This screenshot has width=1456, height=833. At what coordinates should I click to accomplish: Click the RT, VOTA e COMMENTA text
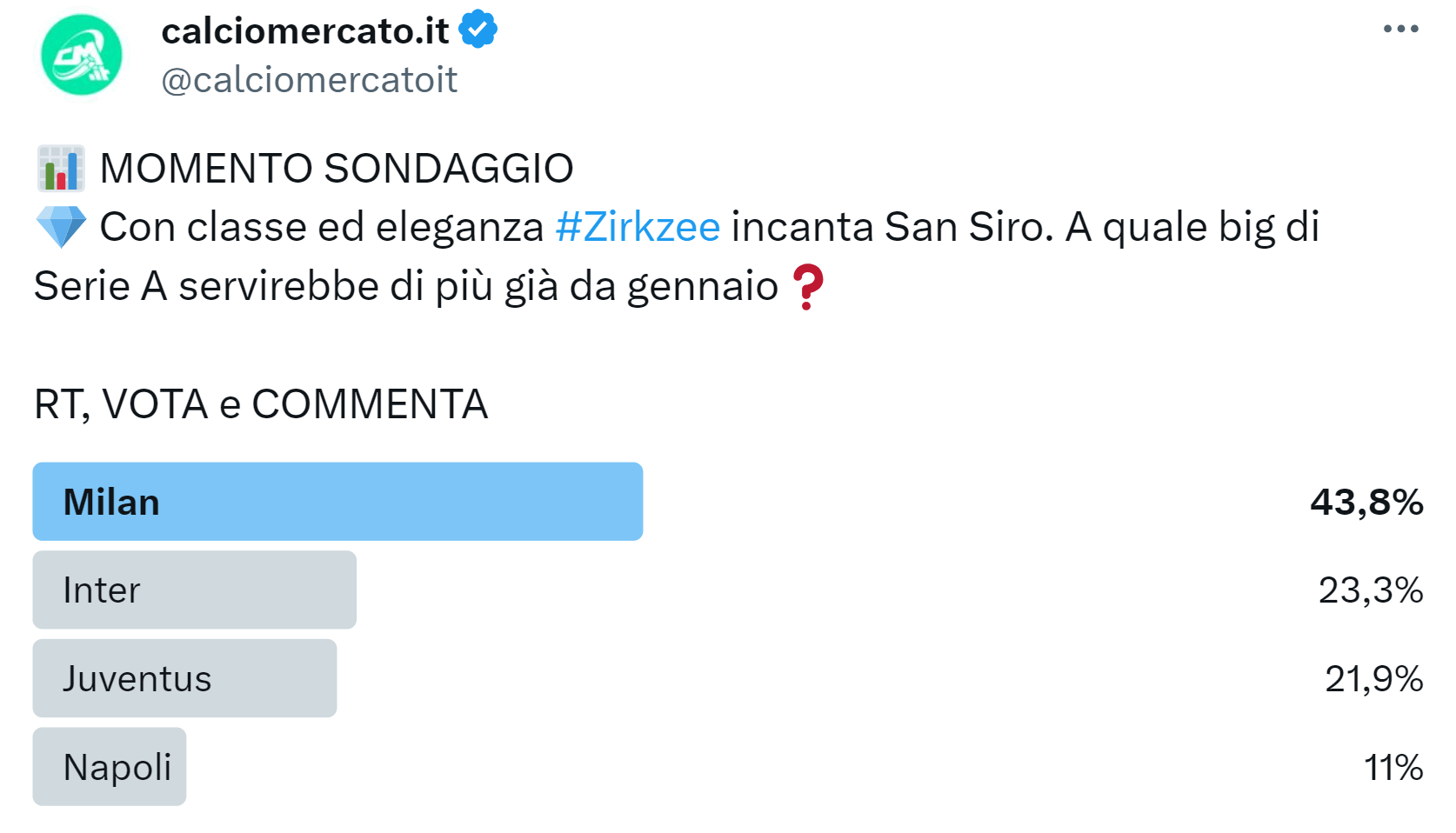click(259, 403)
